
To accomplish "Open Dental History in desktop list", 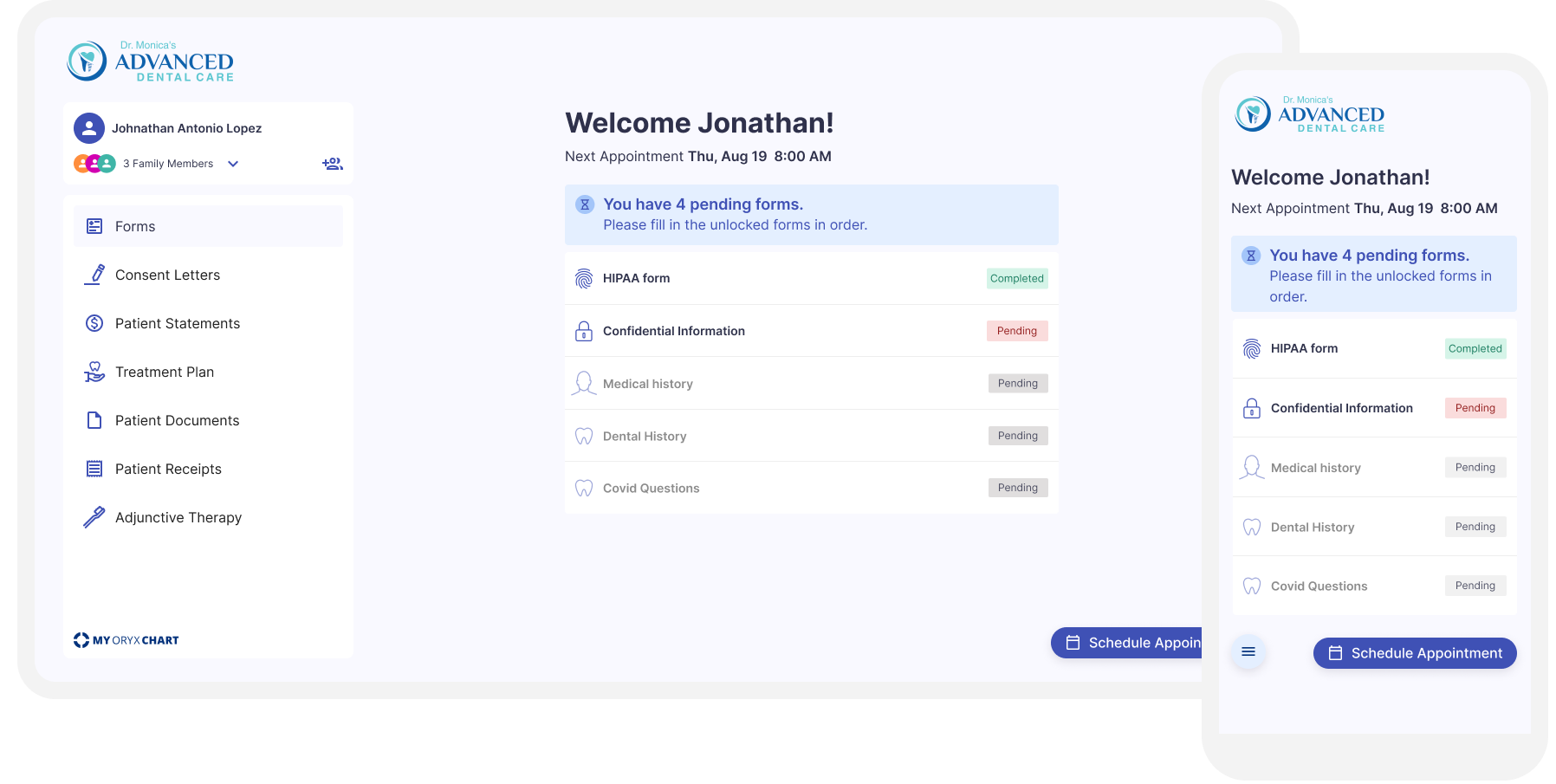I will (x=811, y=436).
